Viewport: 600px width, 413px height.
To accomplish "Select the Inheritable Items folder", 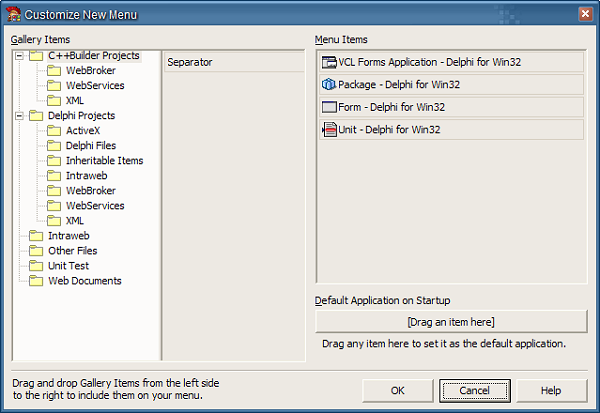I will (x=104, y=161).
